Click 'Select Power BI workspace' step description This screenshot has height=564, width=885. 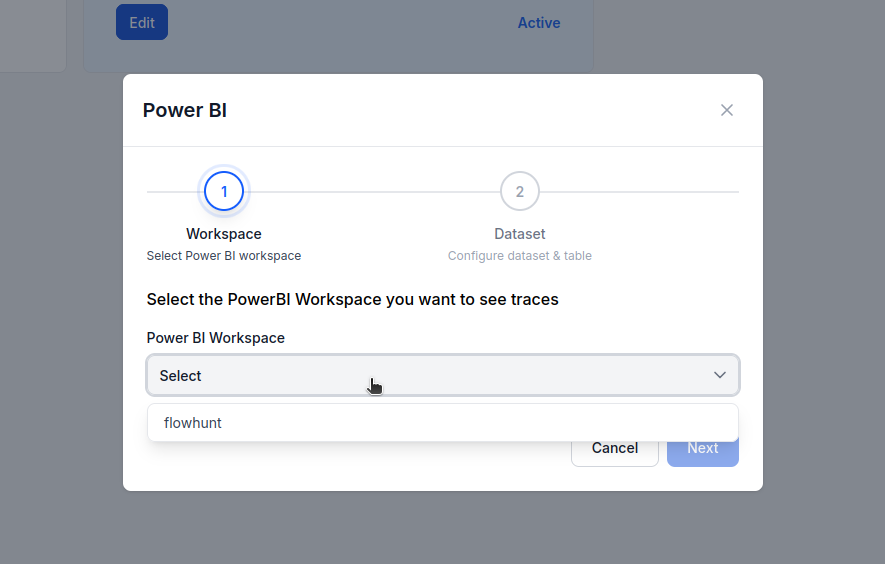click(224, 256)
